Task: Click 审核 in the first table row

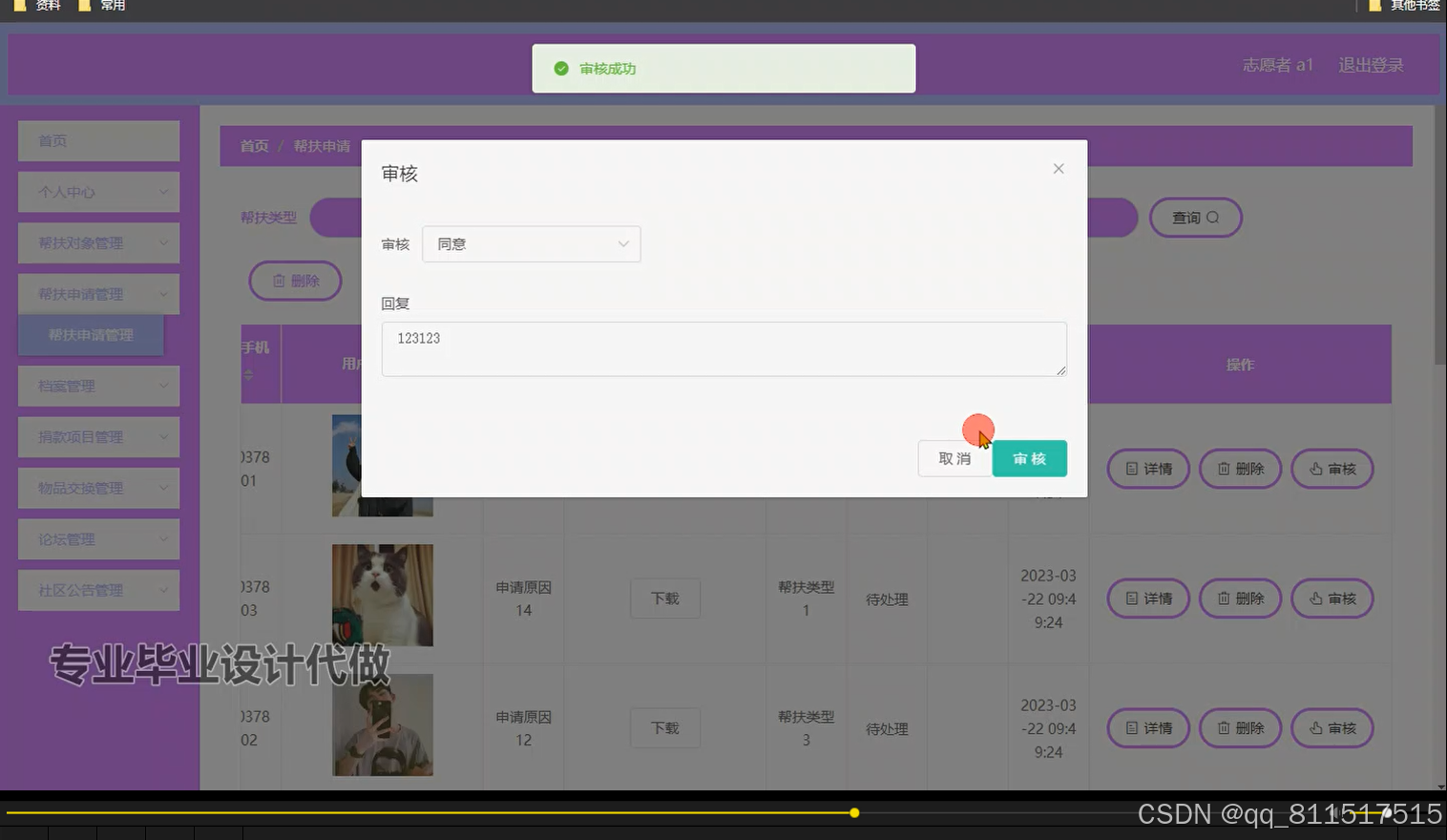Action: pos(1332,469)
